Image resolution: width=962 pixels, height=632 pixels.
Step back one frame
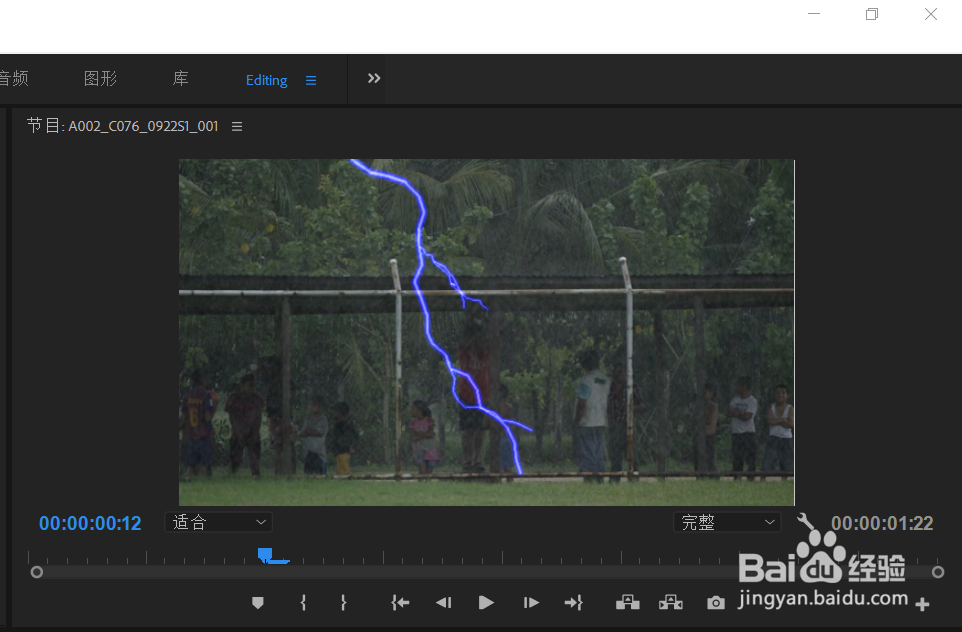point(444,603)
